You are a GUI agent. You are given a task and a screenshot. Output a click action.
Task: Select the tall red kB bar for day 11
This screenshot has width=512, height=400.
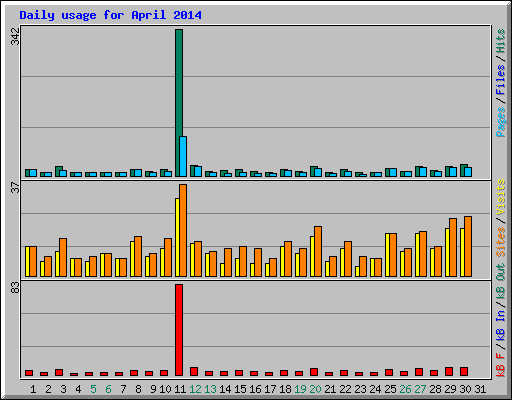click(x=179, y=330)
